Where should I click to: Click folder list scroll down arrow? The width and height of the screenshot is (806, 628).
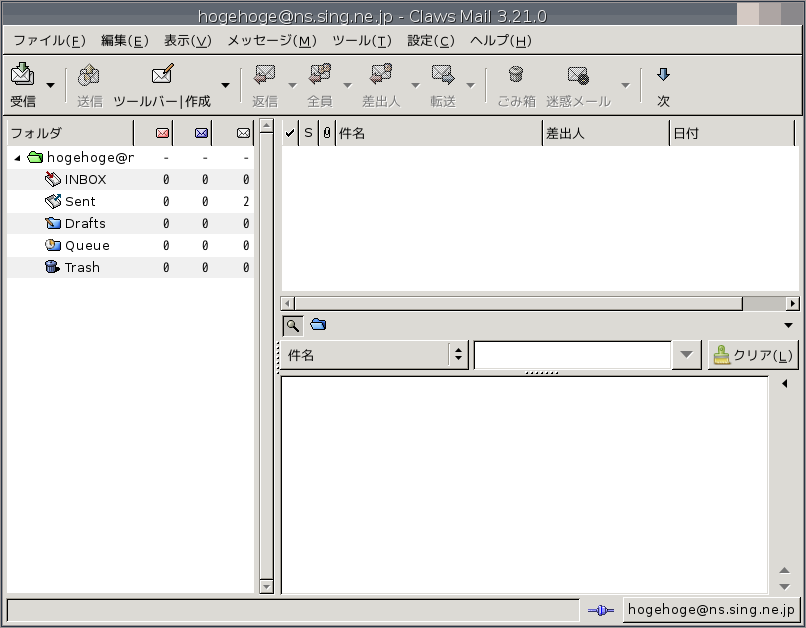click(x=266, y=586)
